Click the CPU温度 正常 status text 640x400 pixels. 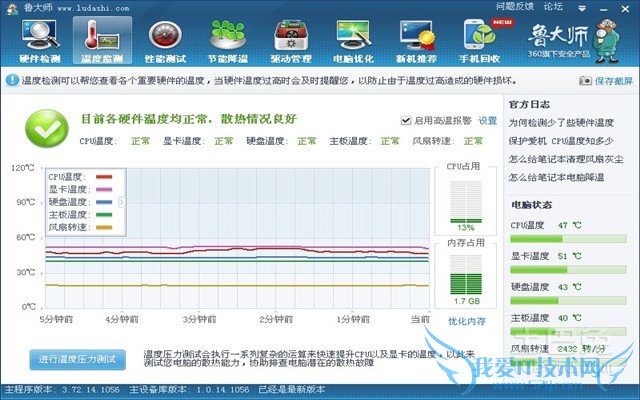coord(140,141)
